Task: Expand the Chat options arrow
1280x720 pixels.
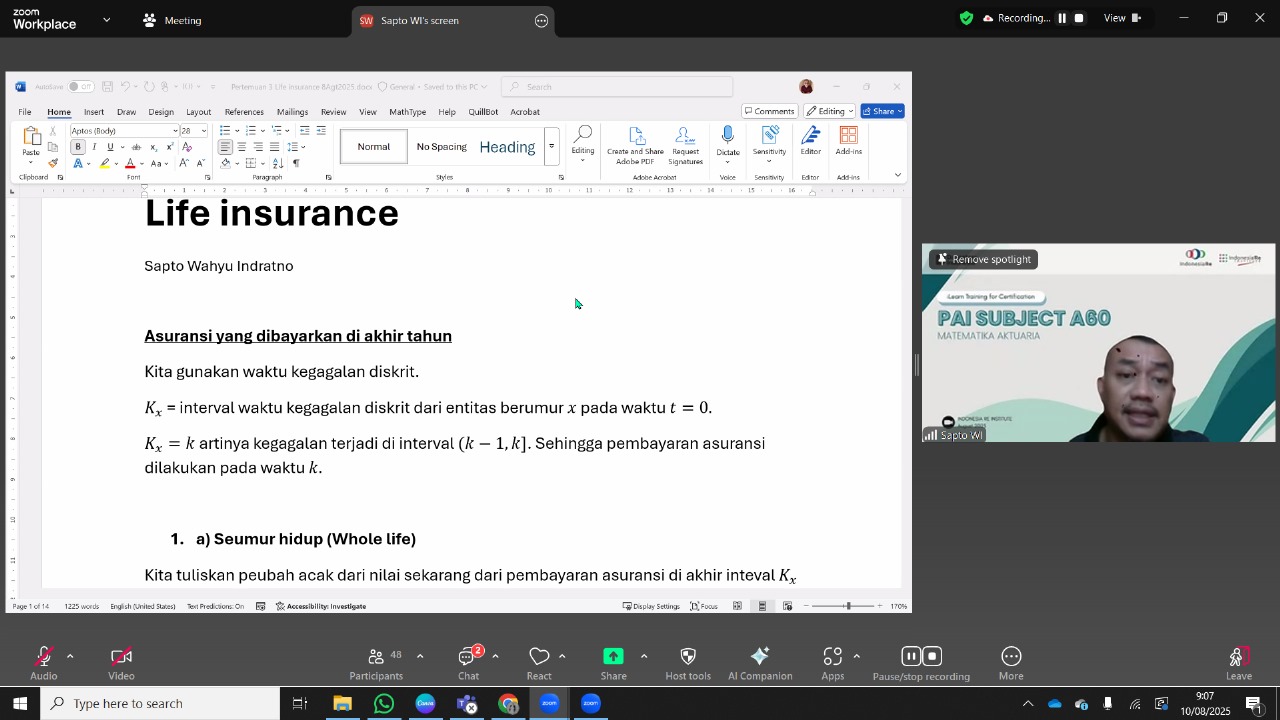Action: [495, 656]
